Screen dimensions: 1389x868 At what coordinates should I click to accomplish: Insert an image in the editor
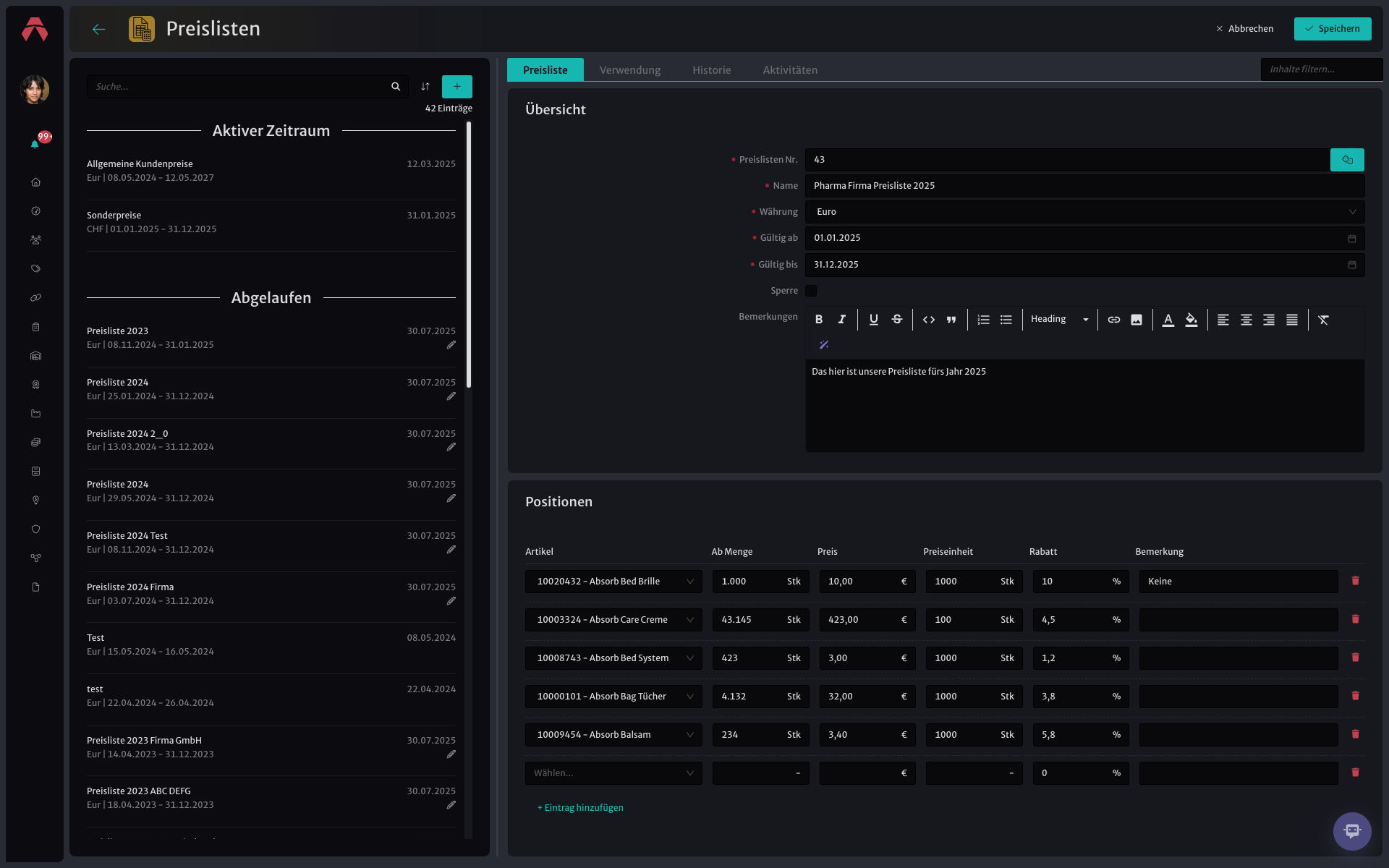(1137, 320)
